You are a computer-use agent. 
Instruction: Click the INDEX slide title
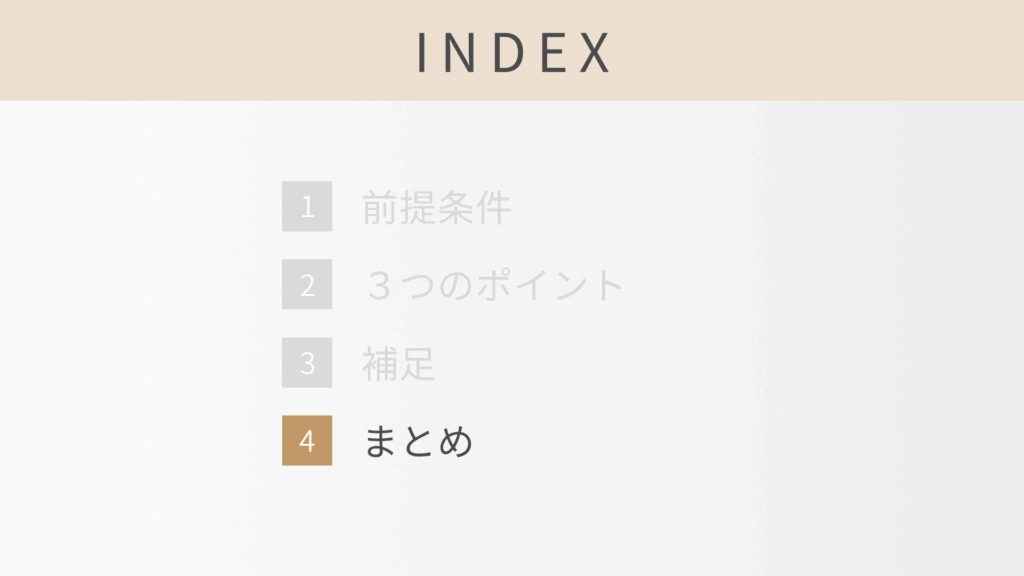tap(512, 52)
